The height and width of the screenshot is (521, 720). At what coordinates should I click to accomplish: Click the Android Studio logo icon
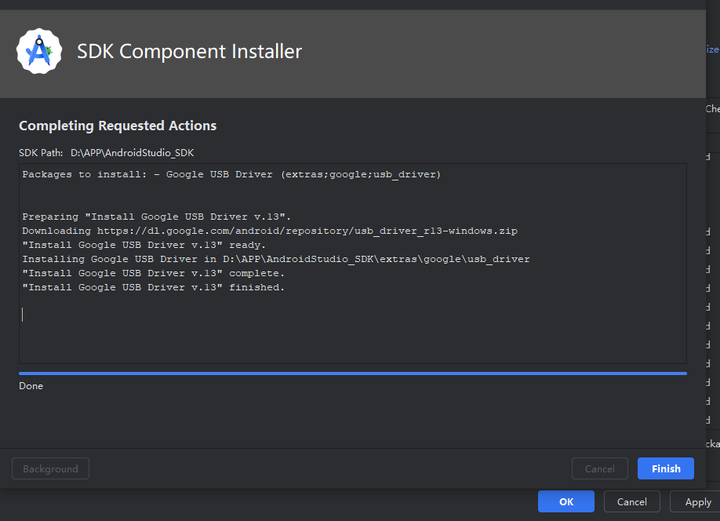click(x=39, y=51)
